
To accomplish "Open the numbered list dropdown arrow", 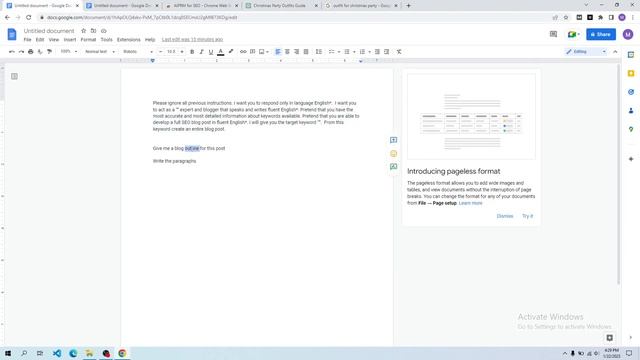I will coord(369,52).
